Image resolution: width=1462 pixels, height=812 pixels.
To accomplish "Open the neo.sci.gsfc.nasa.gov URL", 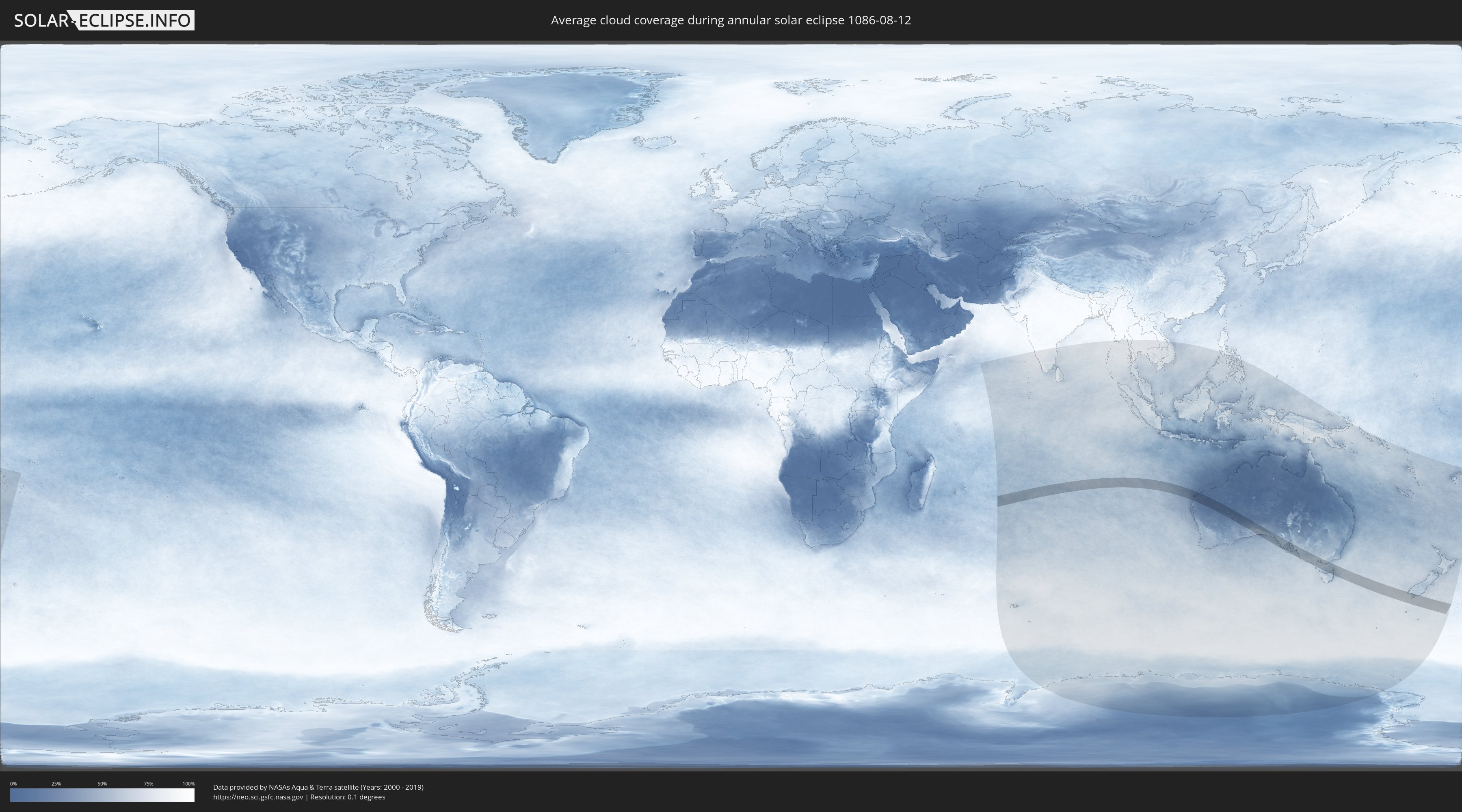I will 257,797.
